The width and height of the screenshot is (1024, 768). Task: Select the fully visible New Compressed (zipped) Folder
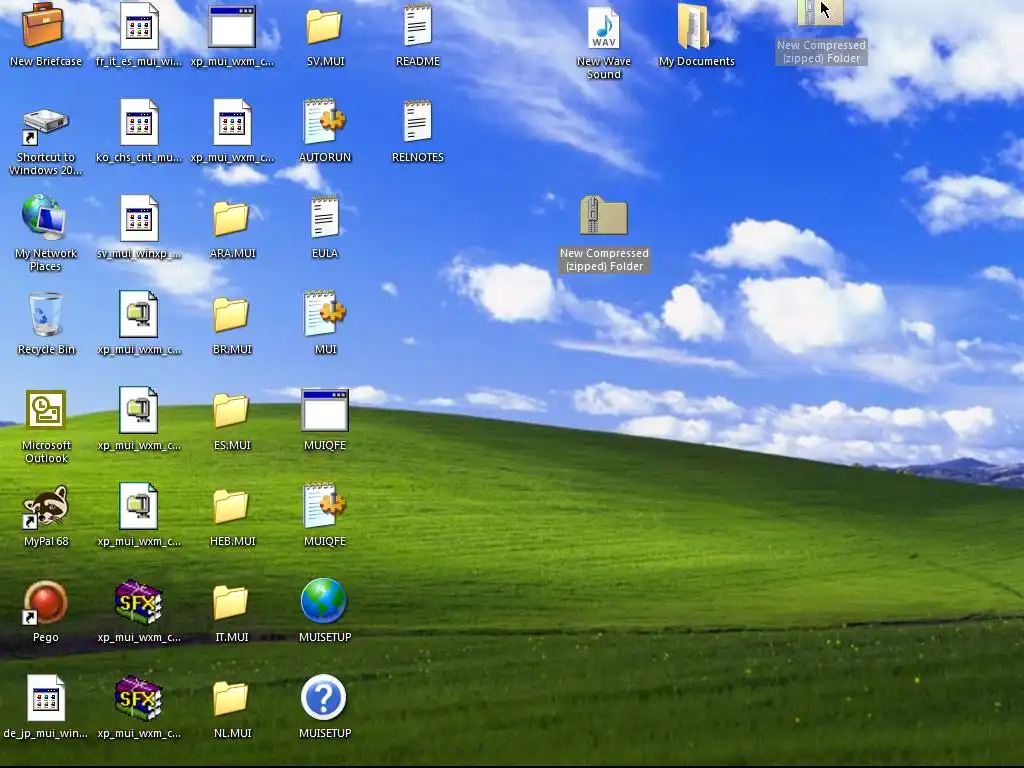[x=604, y=216]
